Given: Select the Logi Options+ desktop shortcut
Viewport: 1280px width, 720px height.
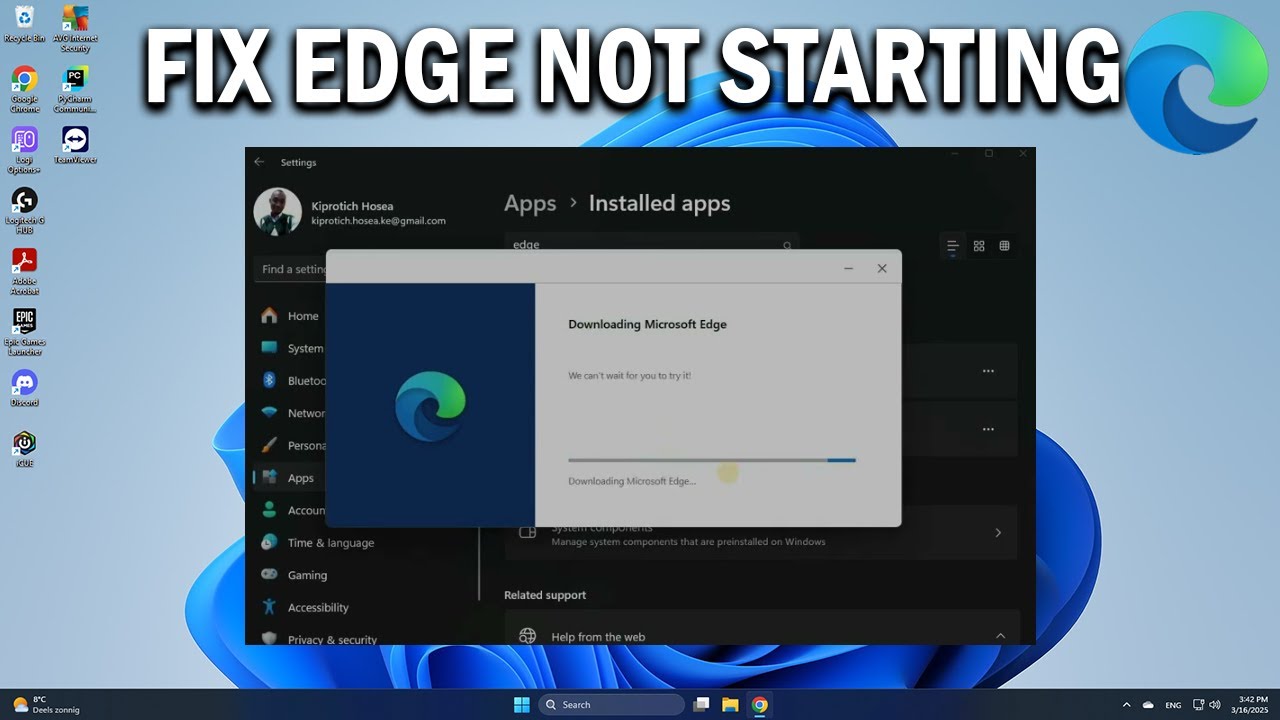Looking at the screenshot, I should point(24,150).
